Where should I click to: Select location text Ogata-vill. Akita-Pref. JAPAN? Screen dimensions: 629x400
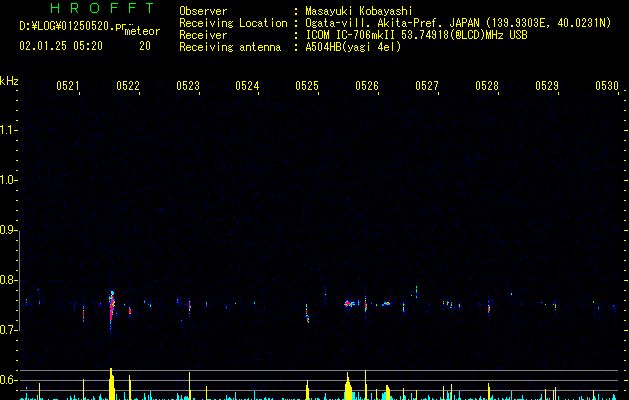pyautogui.click(x=392, y=23)
